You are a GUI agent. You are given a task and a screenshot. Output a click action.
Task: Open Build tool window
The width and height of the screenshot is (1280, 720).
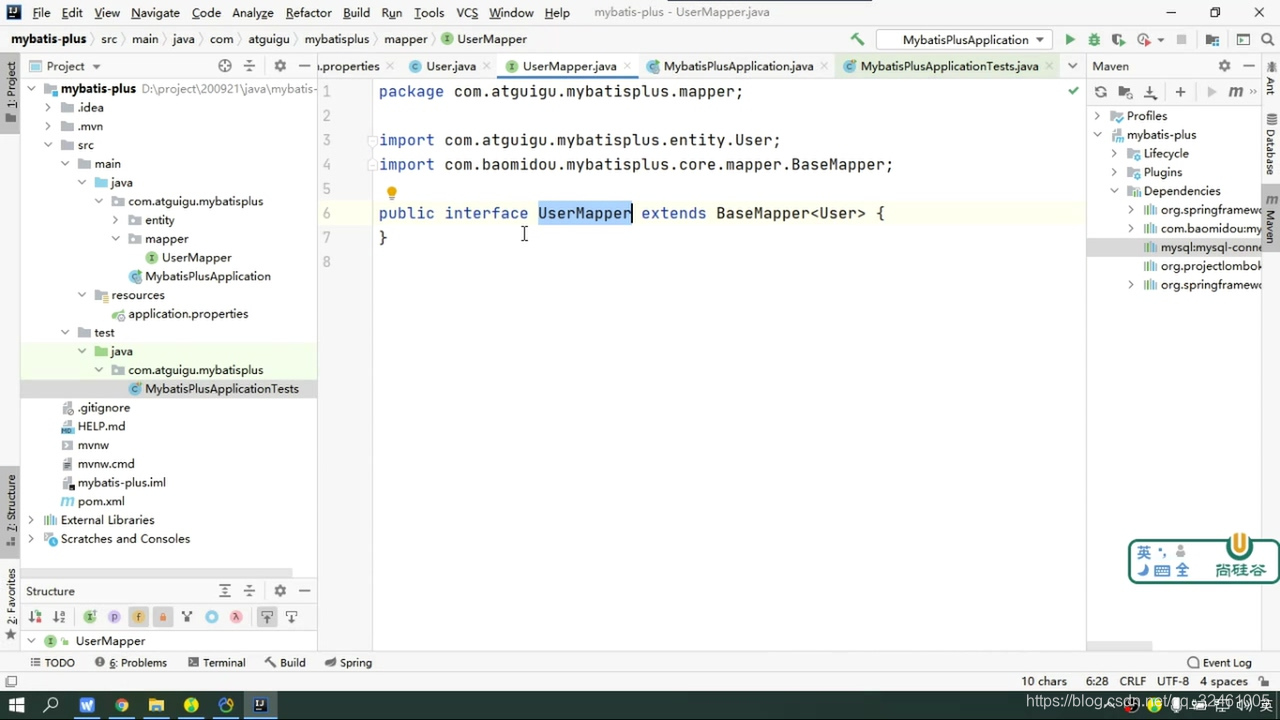pos(285,663)
